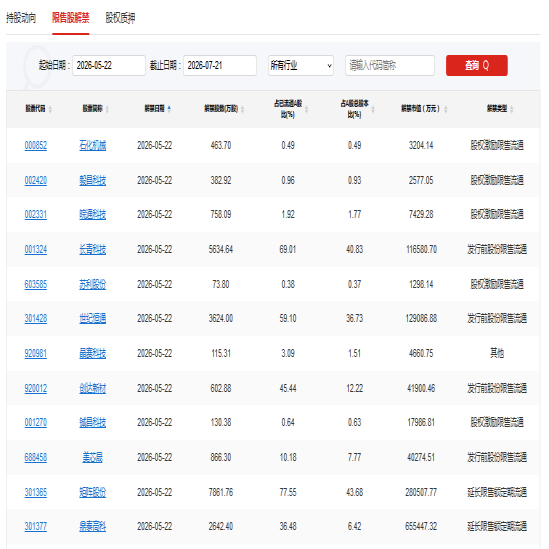Click the 3624.00 unlocked shares cell
Screen dimensions: 549x549
[x=221, y=318]
